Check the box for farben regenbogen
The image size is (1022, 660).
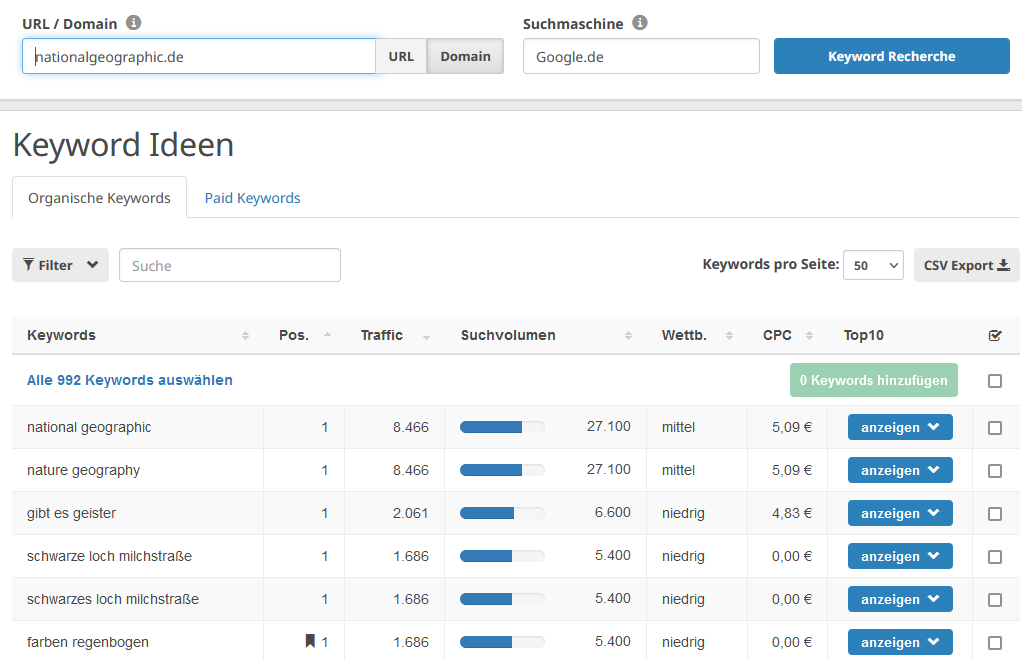995,642
